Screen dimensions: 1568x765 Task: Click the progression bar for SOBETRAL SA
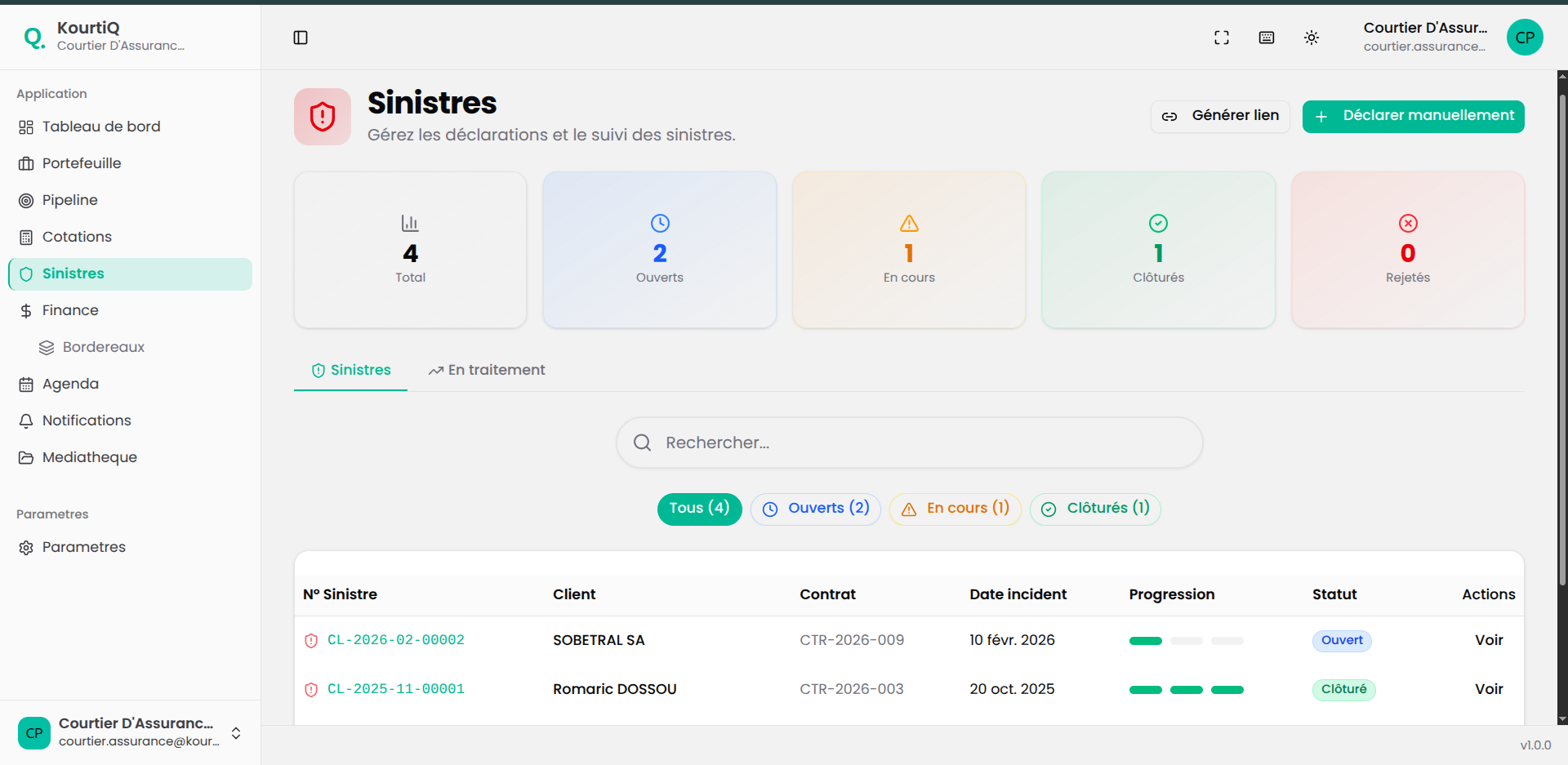point(1186,641)
